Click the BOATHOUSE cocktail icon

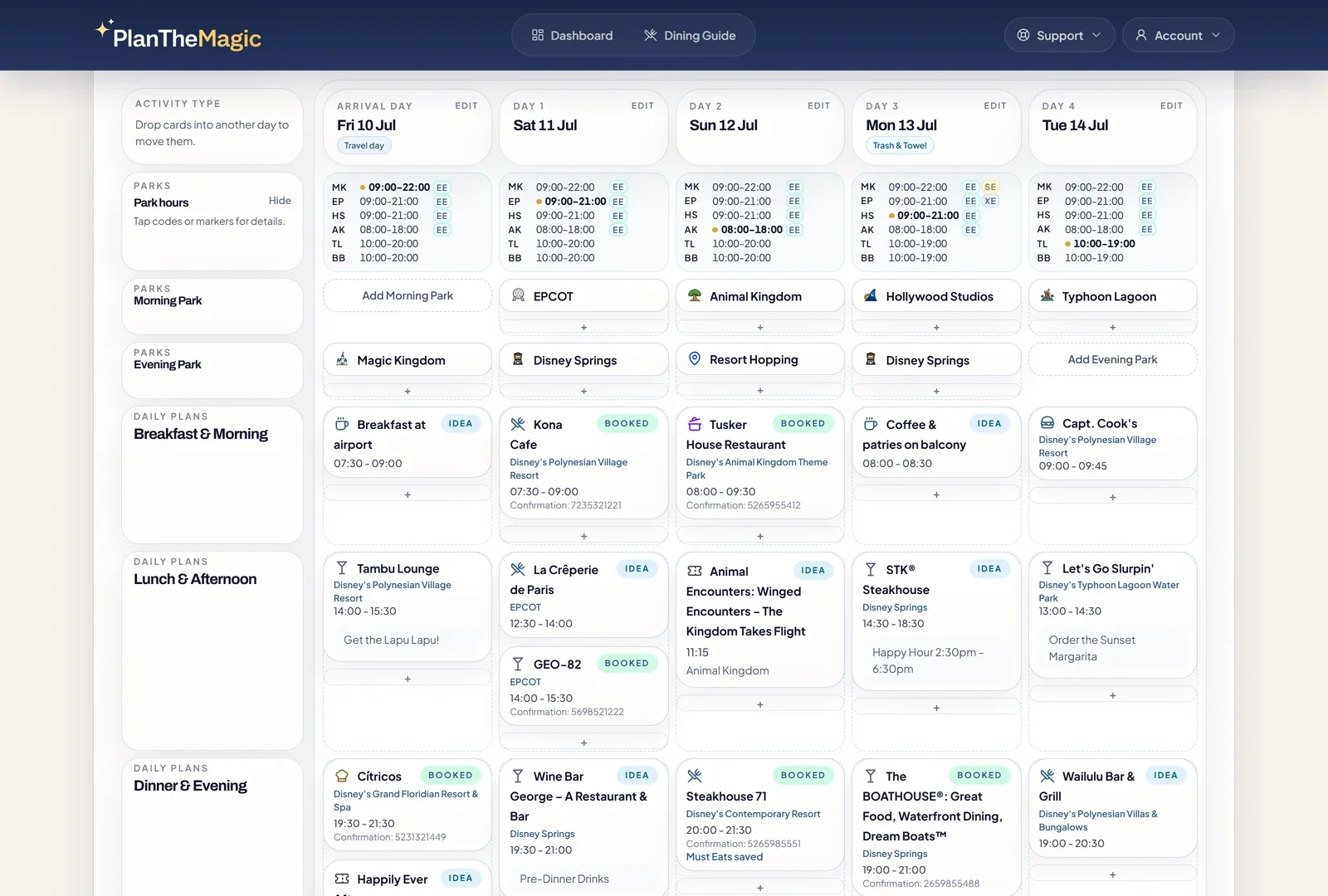pos(871,776)
